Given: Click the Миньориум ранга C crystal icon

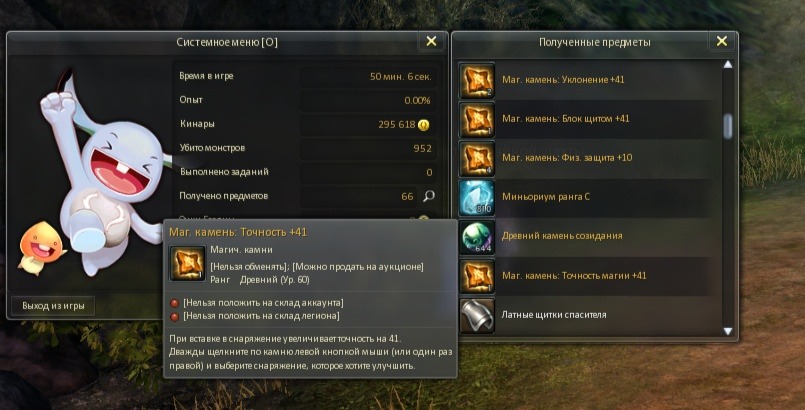Looking at the screenshot, I should coord(476,197).
